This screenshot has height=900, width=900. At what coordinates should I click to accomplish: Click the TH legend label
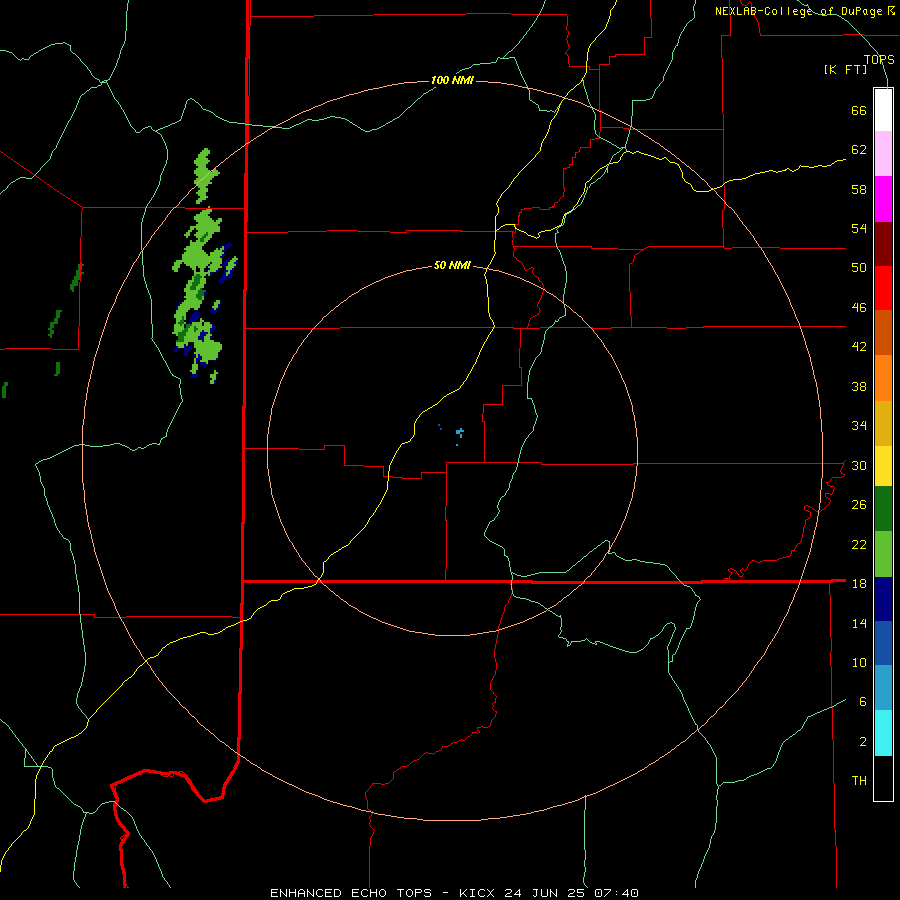[x=859, y=781]
